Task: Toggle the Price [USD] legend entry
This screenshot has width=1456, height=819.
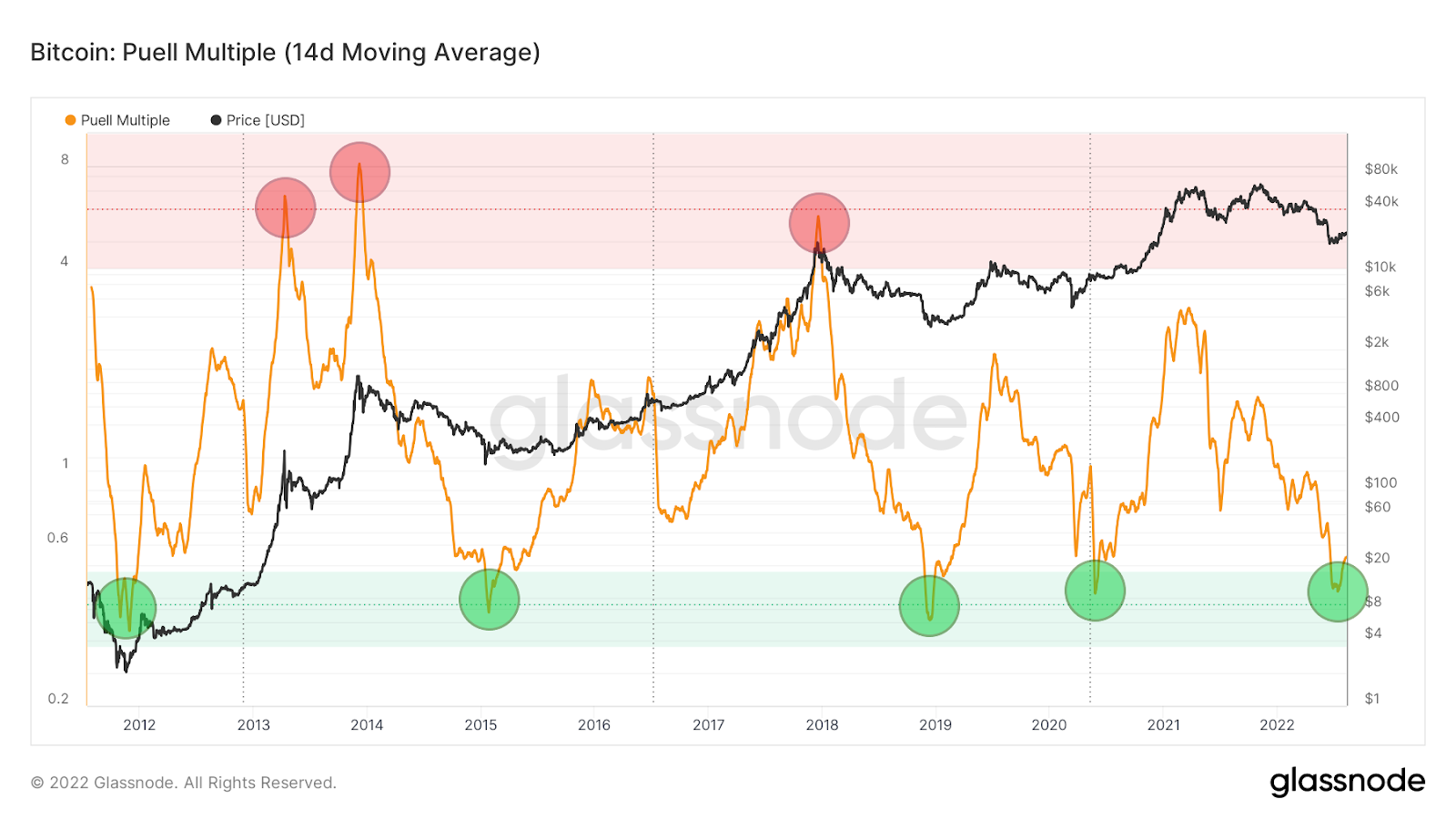Action: (x=258, y=120)
